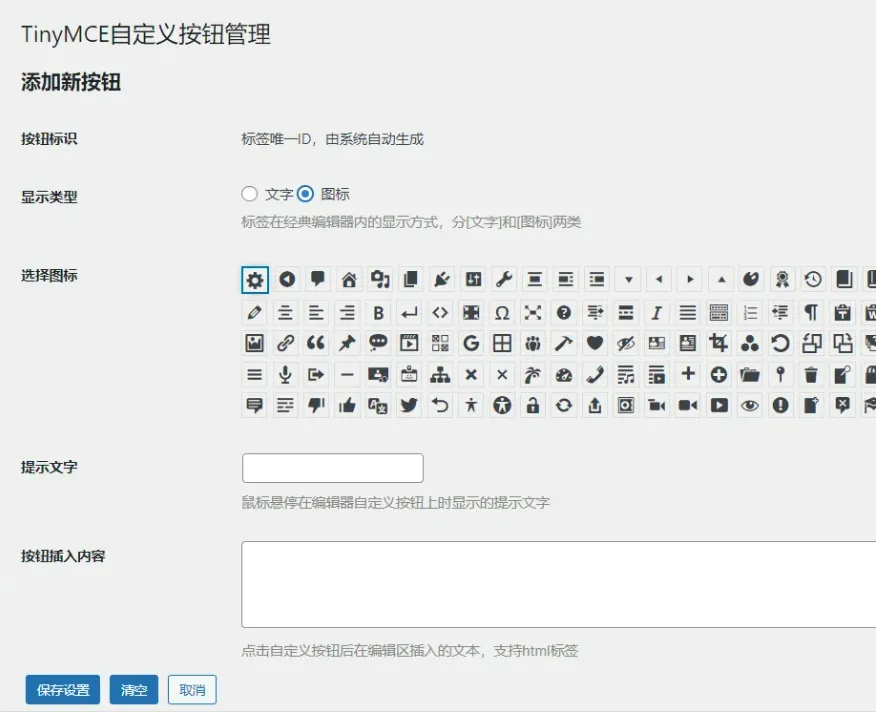This screenshot has height=712, width=876.
Task: Select the 图标 icon display radio
Action: [305, 194]
